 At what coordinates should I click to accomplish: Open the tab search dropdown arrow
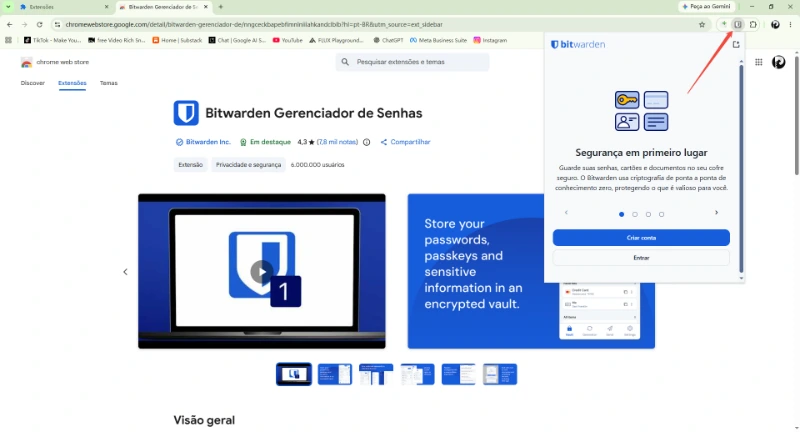pos(8,7)
